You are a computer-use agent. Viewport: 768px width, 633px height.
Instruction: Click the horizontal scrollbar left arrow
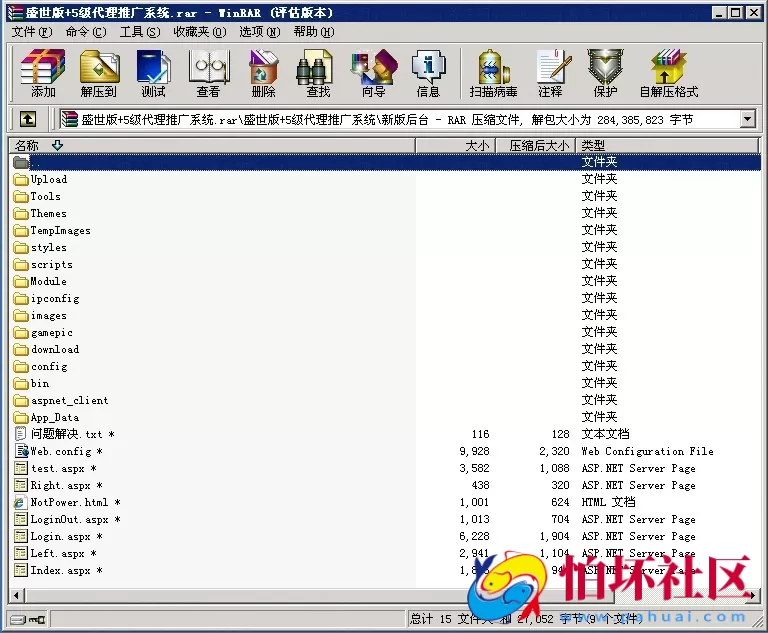coord(16,596)
